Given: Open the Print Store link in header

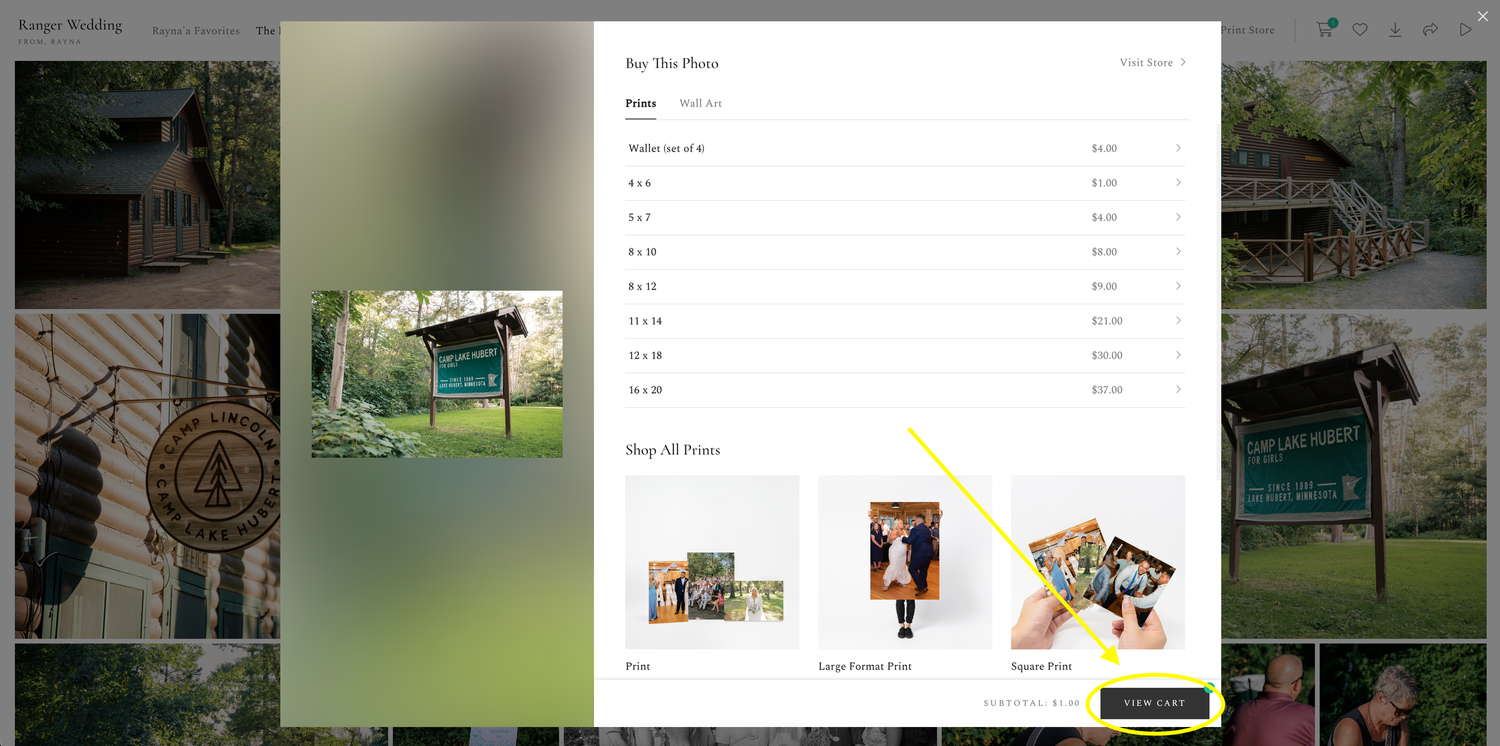Looking at the screenshot, I should pos(1247,30).
